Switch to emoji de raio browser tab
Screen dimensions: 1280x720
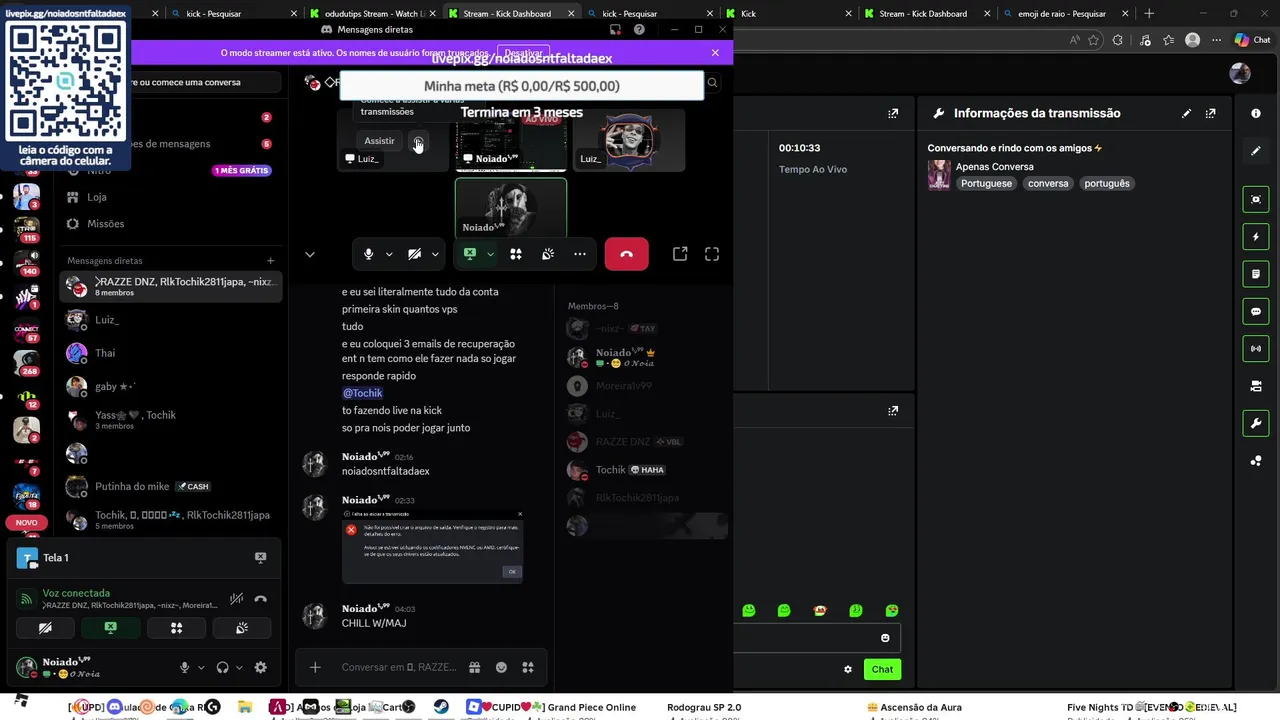pyautogui.click(x=1065, y=14)
